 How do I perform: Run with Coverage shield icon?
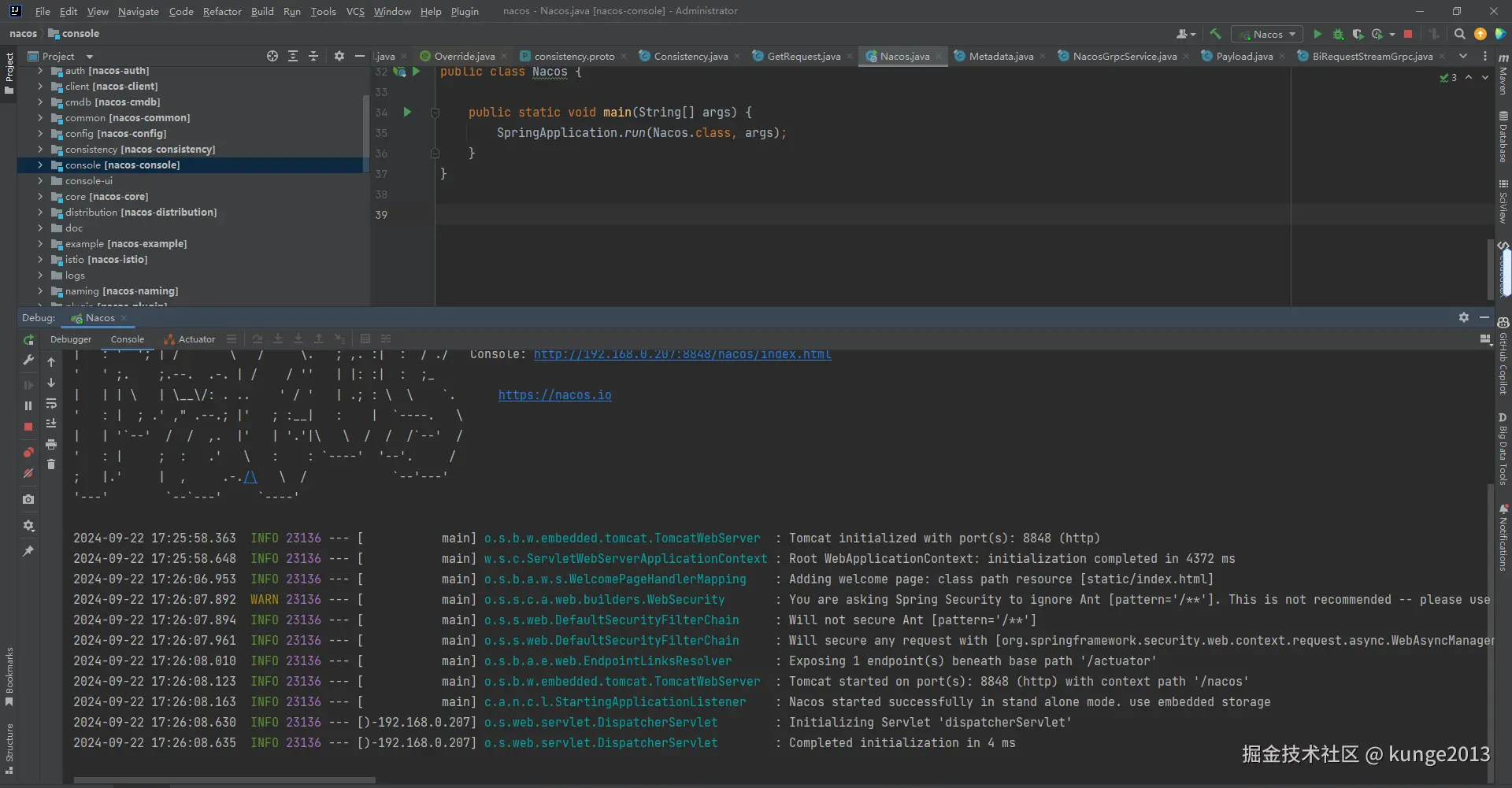[x=1358, y=34]
